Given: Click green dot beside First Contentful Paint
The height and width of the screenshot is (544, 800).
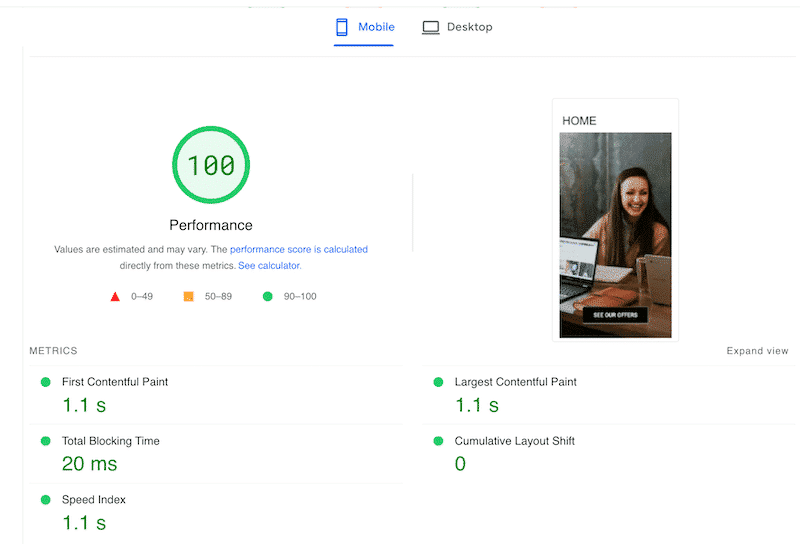Looking at the screenshot, I should point(45,382).
